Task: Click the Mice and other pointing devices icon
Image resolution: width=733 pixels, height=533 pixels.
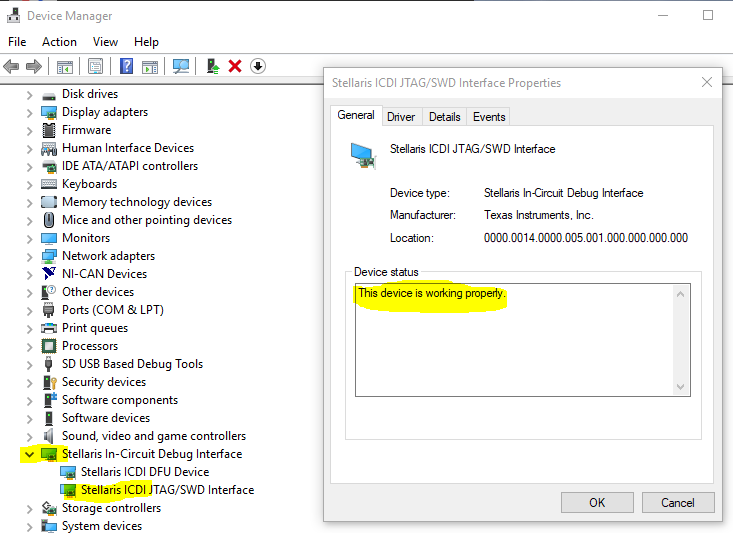Action: click(49, 220)
